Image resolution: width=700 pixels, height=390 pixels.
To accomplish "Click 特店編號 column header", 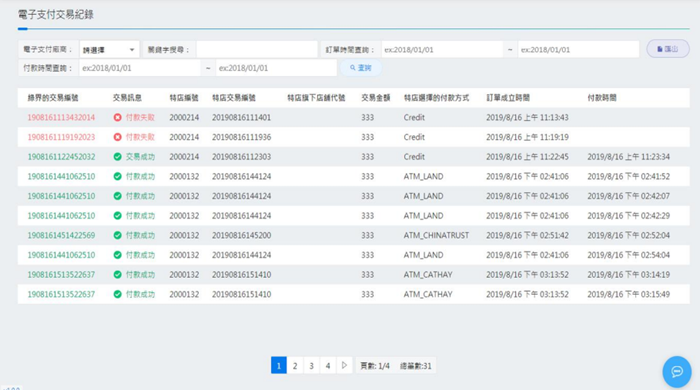I will (184, 98).
